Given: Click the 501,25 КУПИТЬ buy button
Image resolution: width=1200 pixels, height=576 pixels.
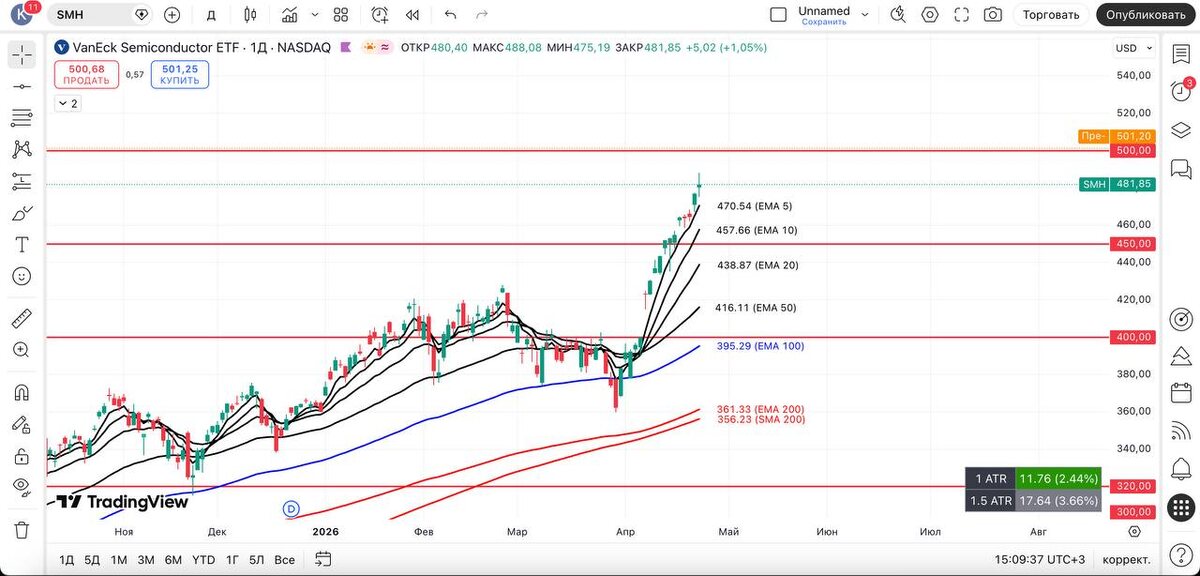Looking at the screenshot, I should pyautogui.click(x=180, y=74).
